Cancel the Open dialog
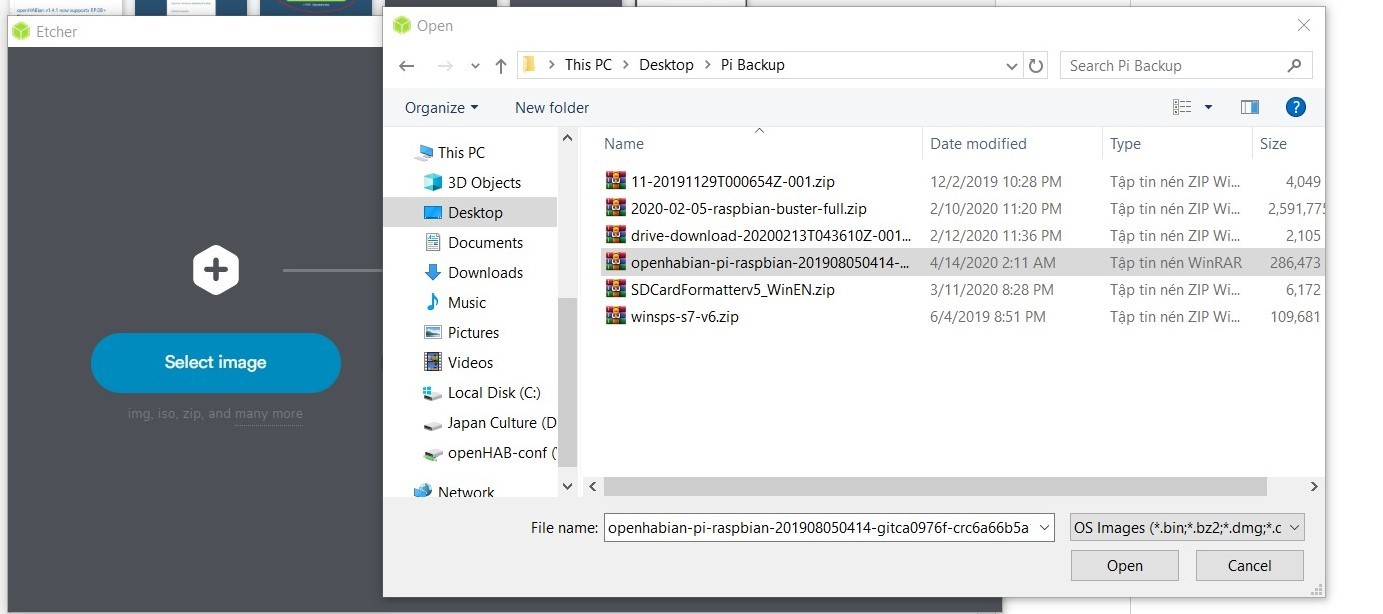The image size is (1383, 614). 1249,565
